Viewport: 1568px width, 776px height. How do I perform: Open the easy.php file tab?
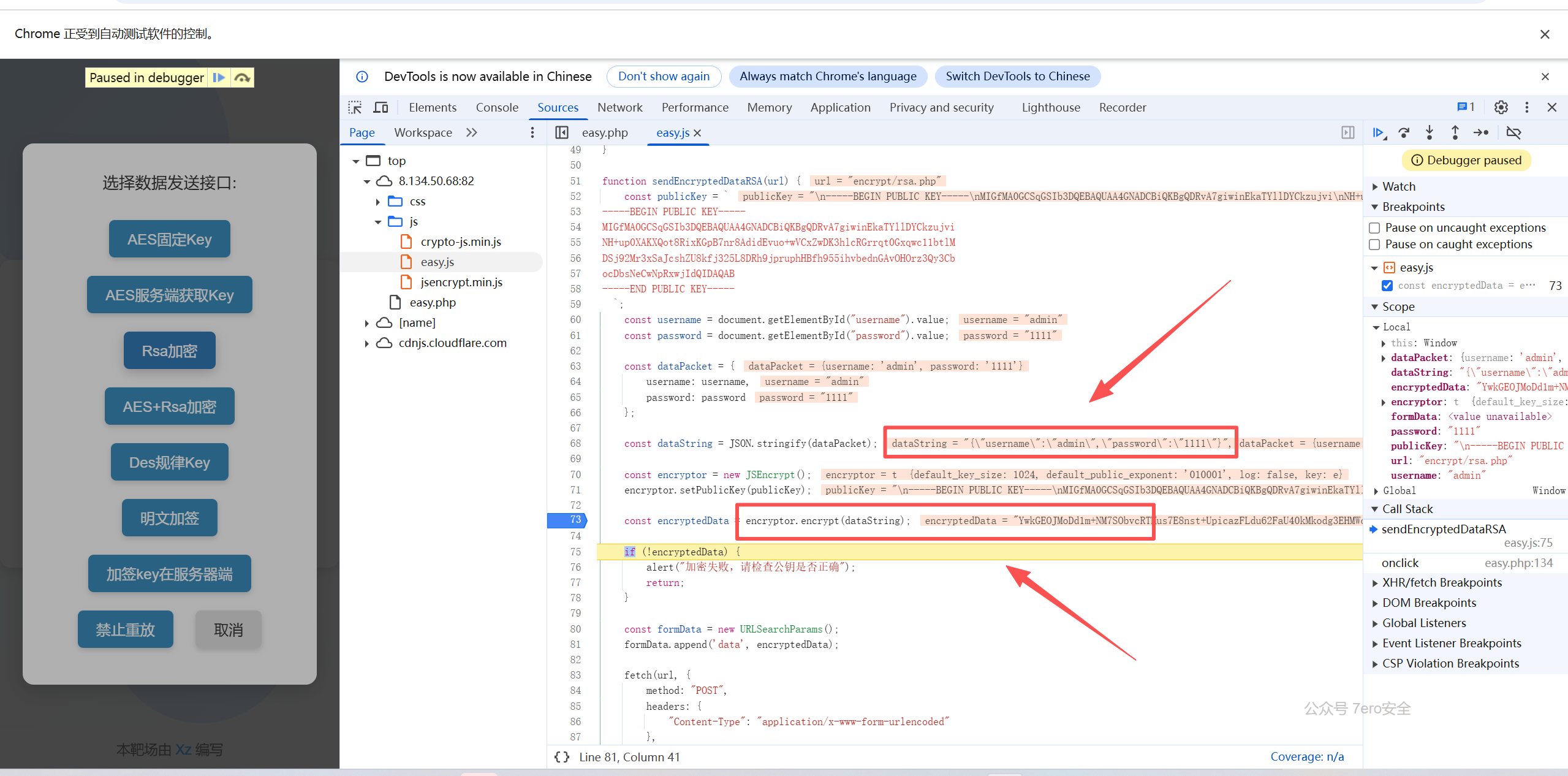[604, 133]
